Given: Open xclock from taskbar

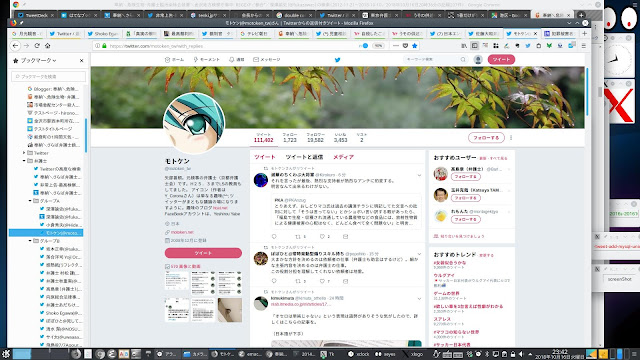Looking at the screenshot, I should pos(359,354).
